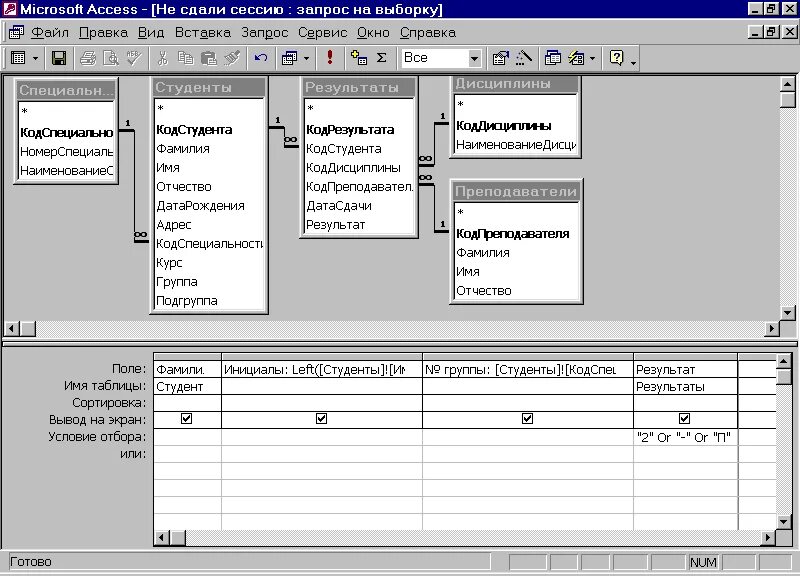Viewport: 800px width, 576px height.
Task: Click the Format Painter brush icon
Action: (x=232, y=58)
